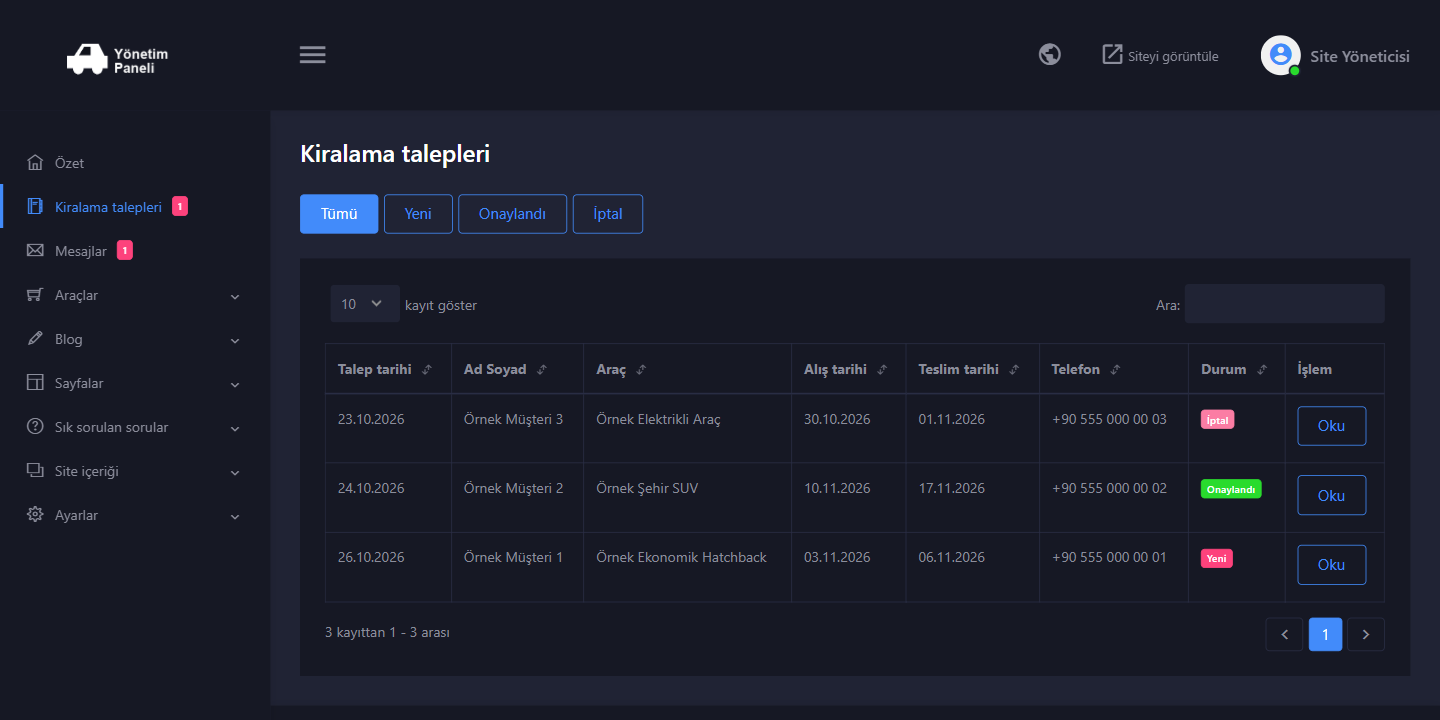Open the records-per-page dropdown showing 10
The width and height of the screenshot is (1440, 720).
coord(365,304)
